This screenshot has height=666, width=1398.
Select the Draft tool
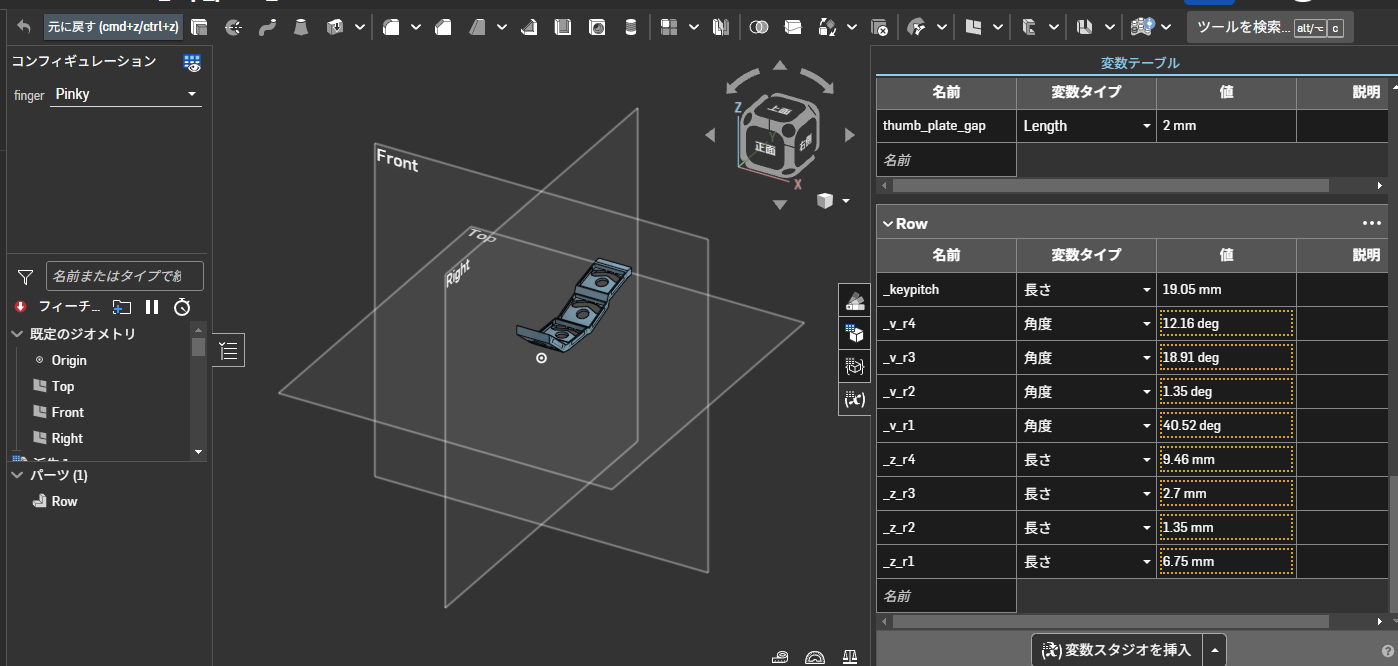click(x=478, y=27)
